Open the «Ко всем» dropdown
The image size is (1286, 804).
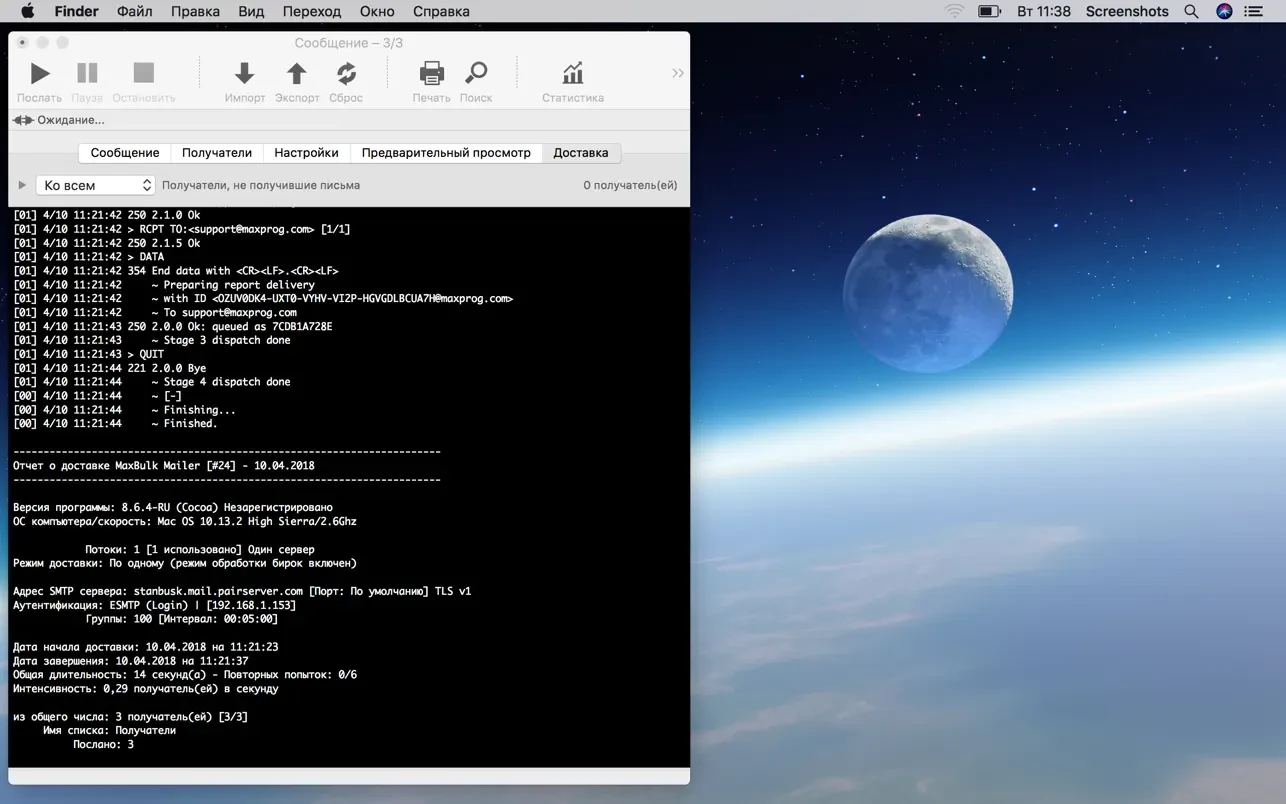(x=96, y=185)
